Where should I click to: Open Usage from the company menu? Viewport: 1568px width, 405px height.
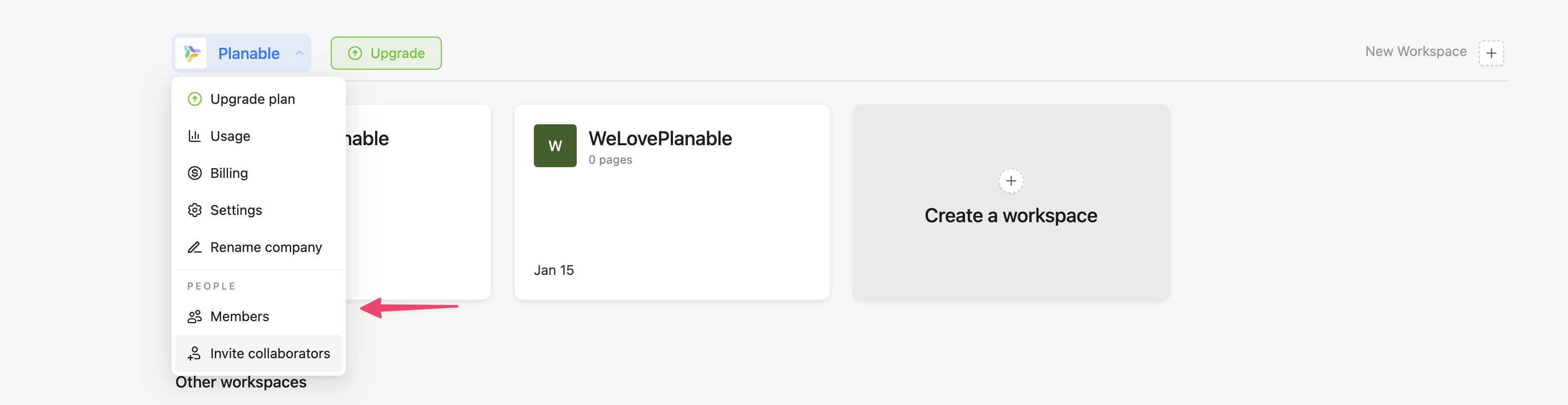coord(230,136)
